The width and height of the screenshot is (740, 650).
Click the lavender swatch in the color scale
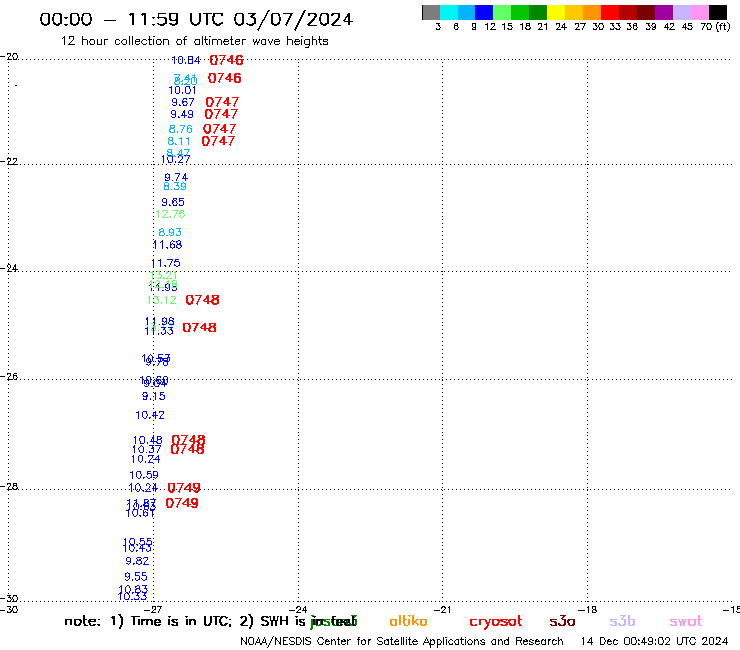[x=681, y=12]
